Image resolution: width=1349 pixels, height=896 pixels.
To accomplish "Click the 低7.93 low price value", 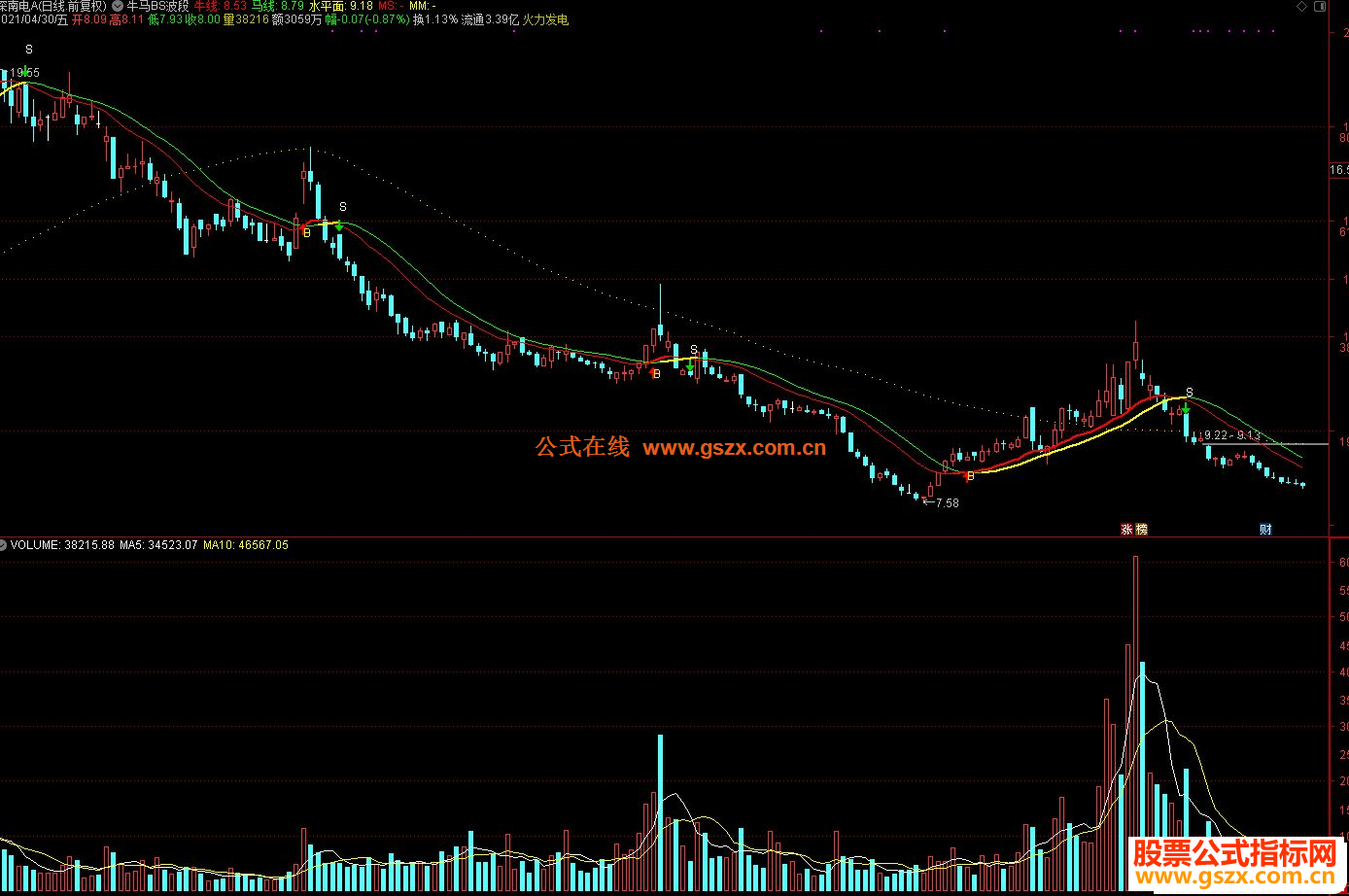I will [x=166, y=19].
